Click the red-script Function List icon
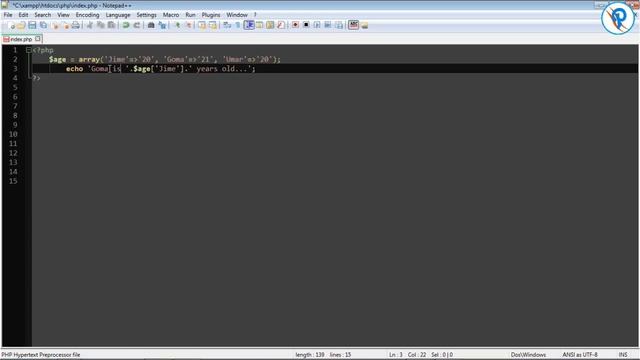The height and width of the screenshot is (360, 640). [280, 25]
